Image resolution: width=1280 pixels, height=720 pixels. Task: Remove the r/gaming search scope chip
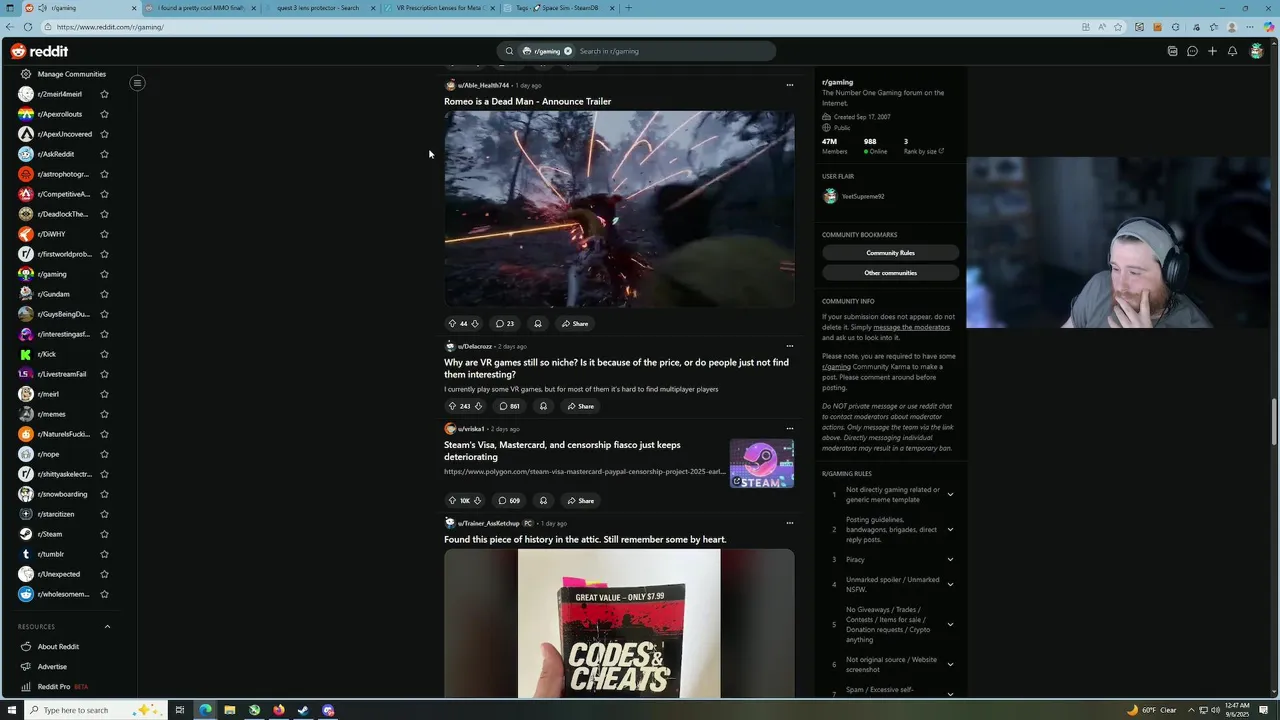tap(568, 51)
